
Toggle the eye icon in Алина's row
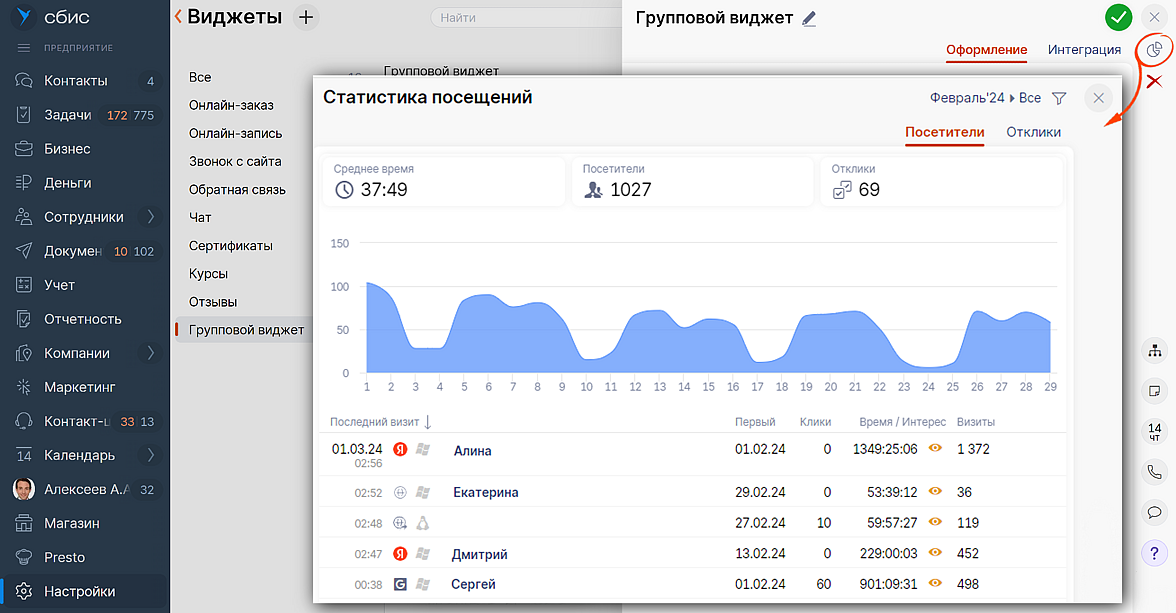pos(936,449)
